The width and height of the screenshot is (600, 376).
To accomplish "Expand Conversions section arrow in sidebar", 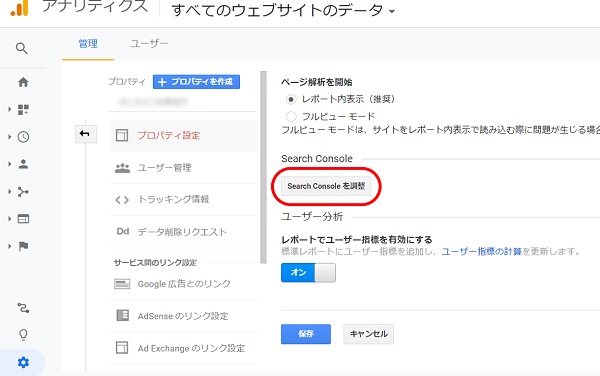I will click(x=10, y=246).
